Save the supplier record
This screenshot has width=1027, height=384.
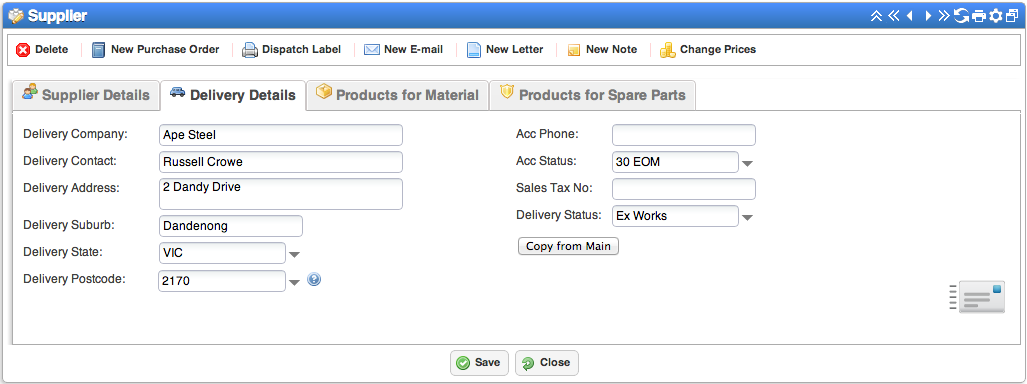[x=479, y=362]
